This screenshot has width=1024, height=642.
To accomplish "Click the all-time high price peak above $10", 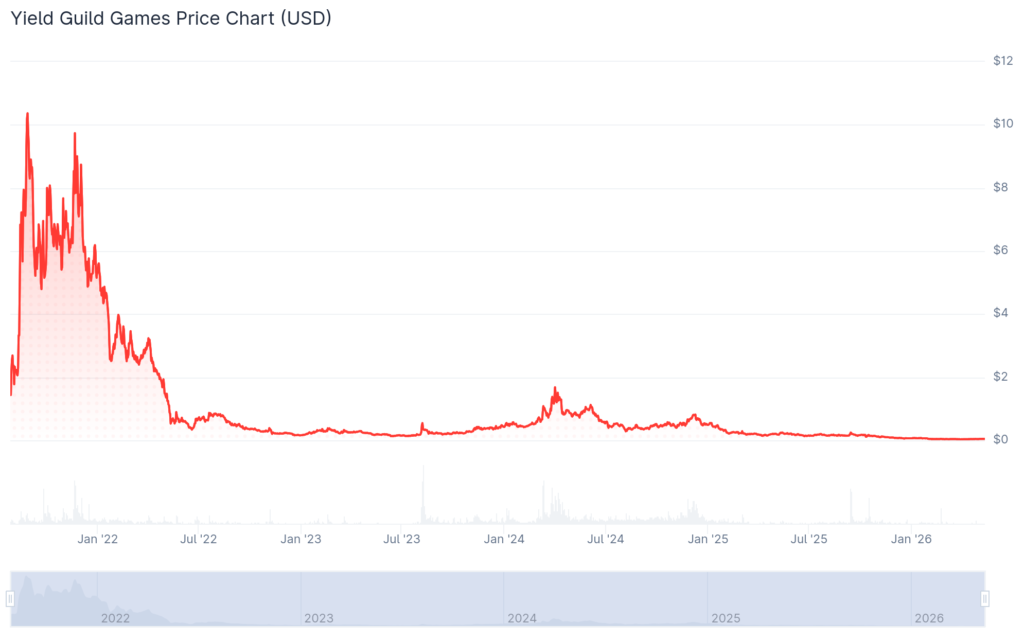I will click(x=27, y=114).
